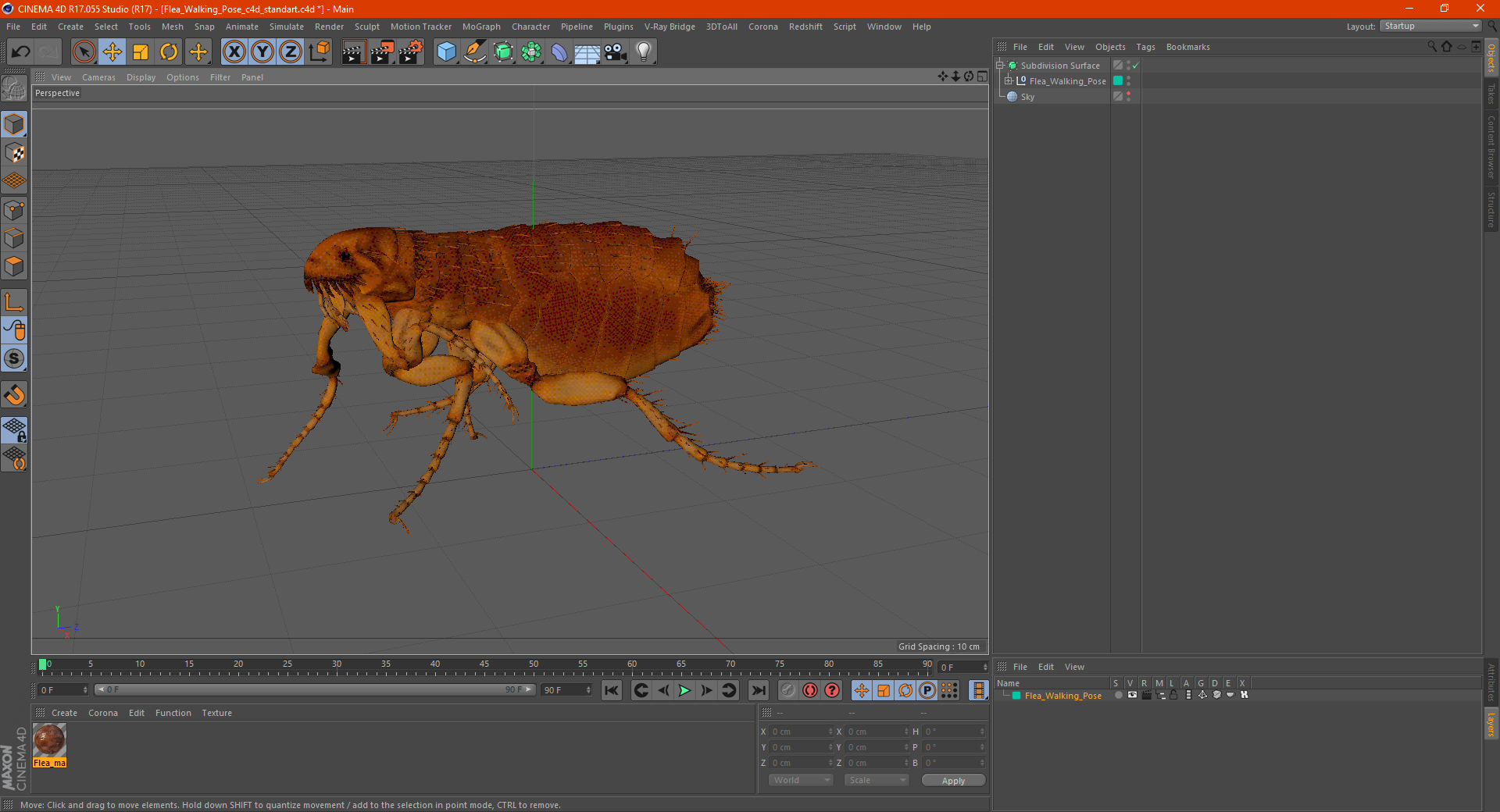Activate the Move tool in top toolbar
Screen dimensions: 1500x812
(x=112, y=52)
